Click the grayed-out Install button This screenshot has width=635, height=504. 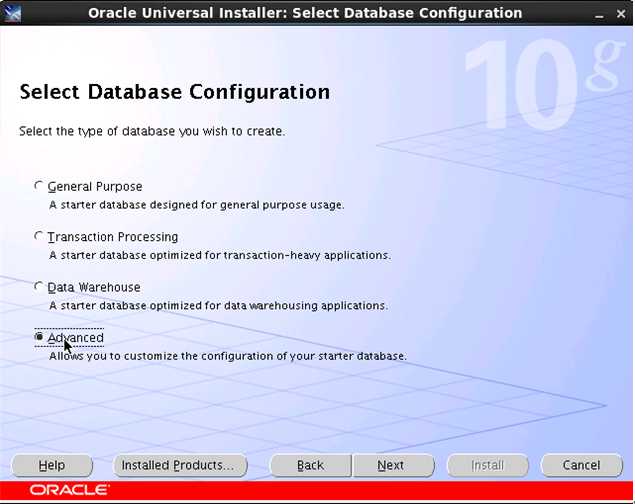(488, 465)
